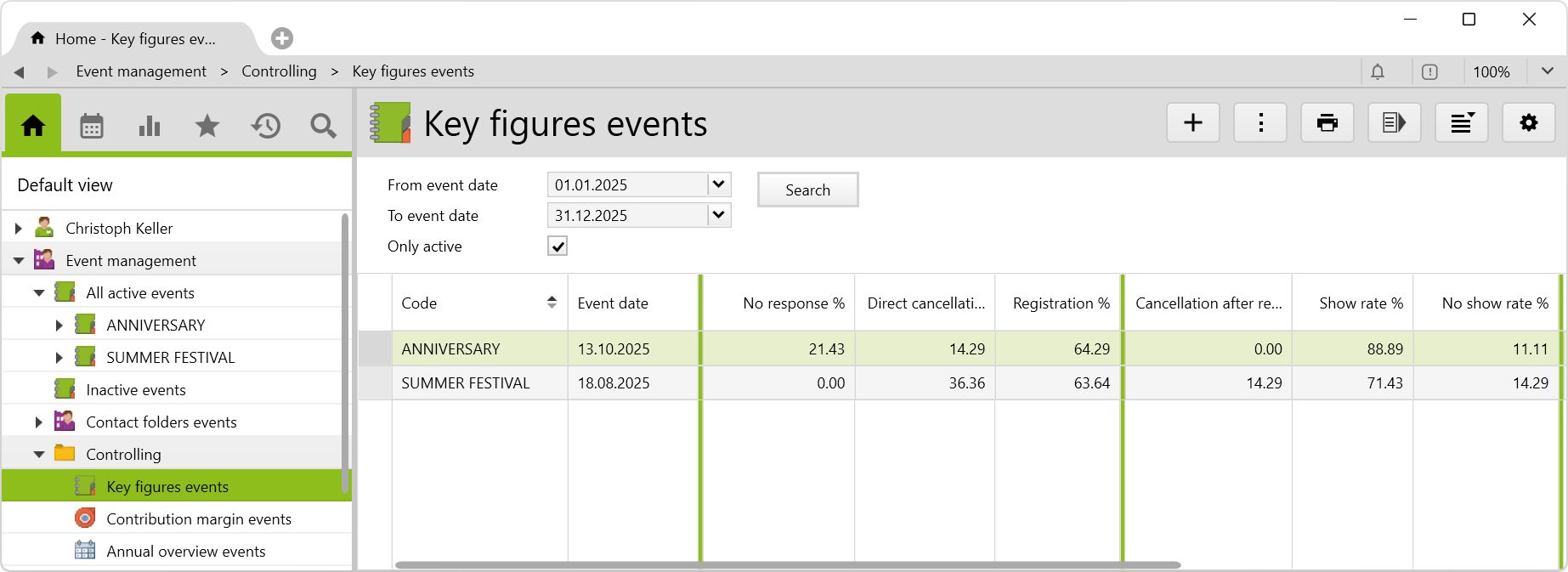Collapse the Controlling folder
The image size is (1568, 572).
[x=39, y=455]
